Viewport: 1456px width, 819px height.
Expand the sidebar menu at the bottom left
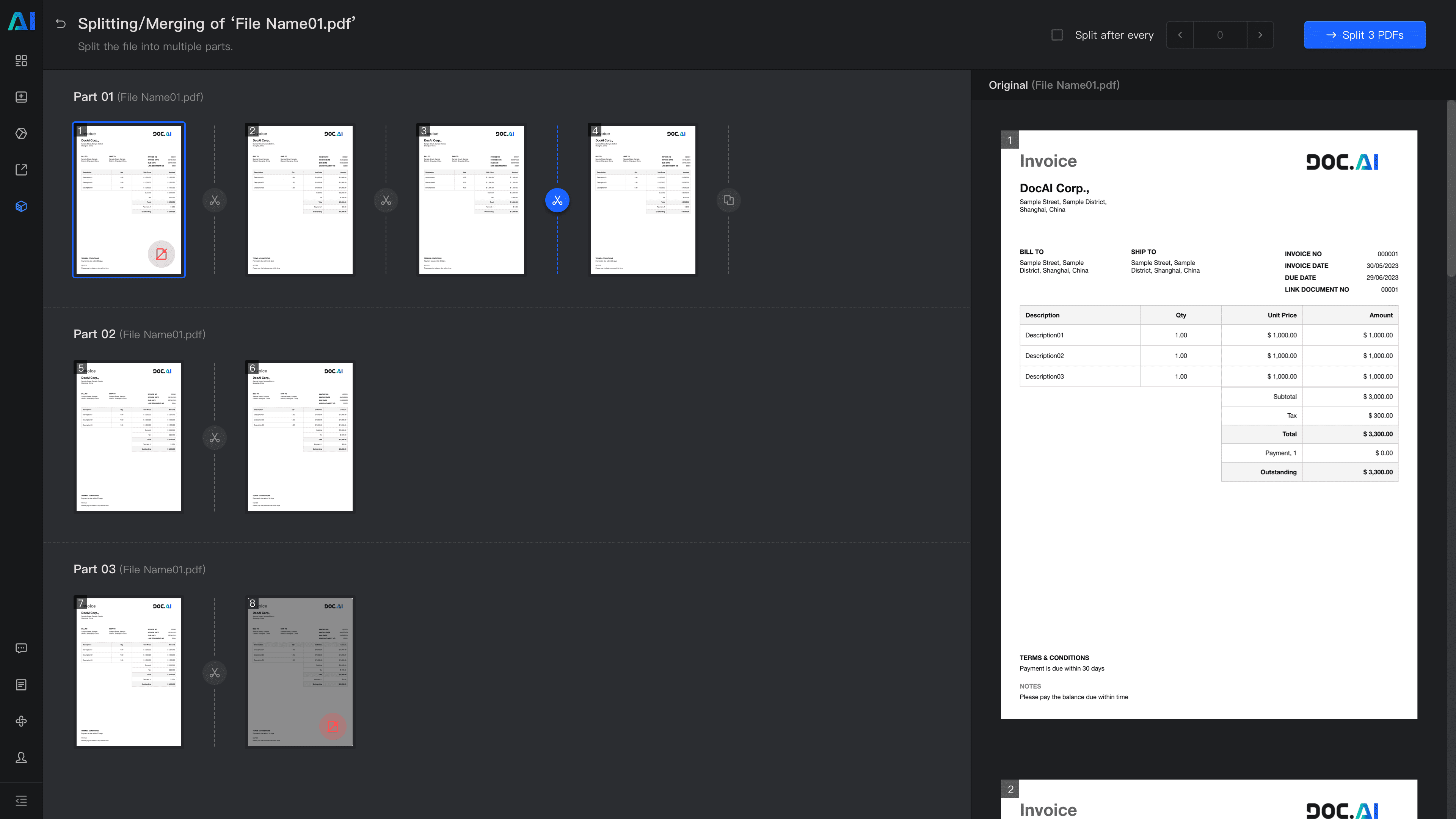[21, 800]
